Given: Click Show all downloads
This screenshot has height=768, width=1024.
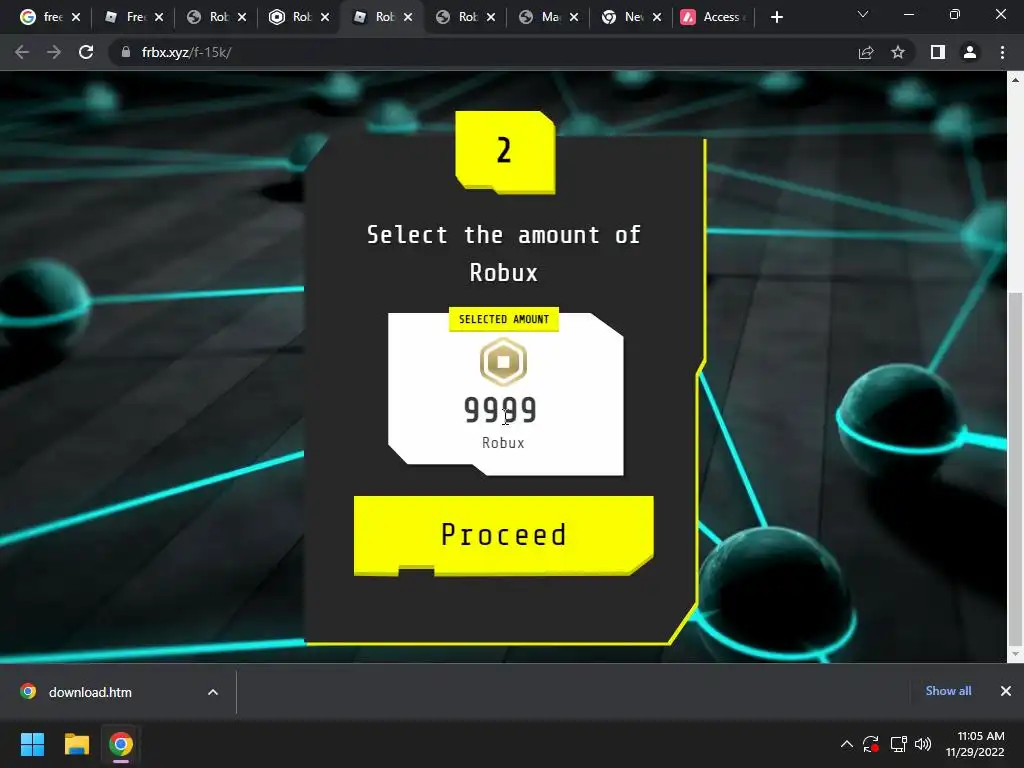Looking at the screenshot, I should point(948,691).
